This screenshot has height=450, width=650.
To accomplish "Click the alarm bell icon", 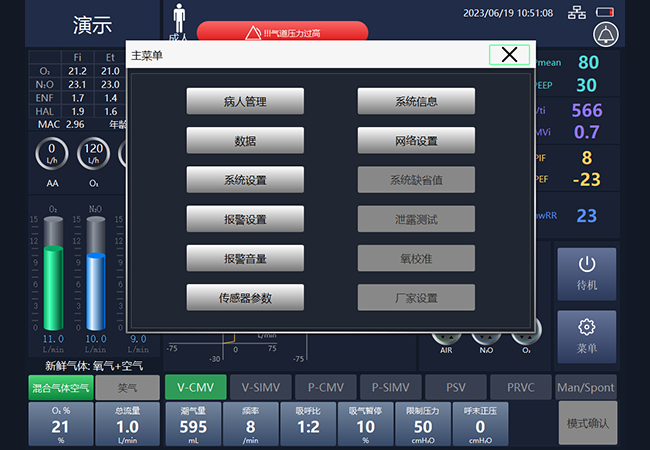I will point(605,35).
